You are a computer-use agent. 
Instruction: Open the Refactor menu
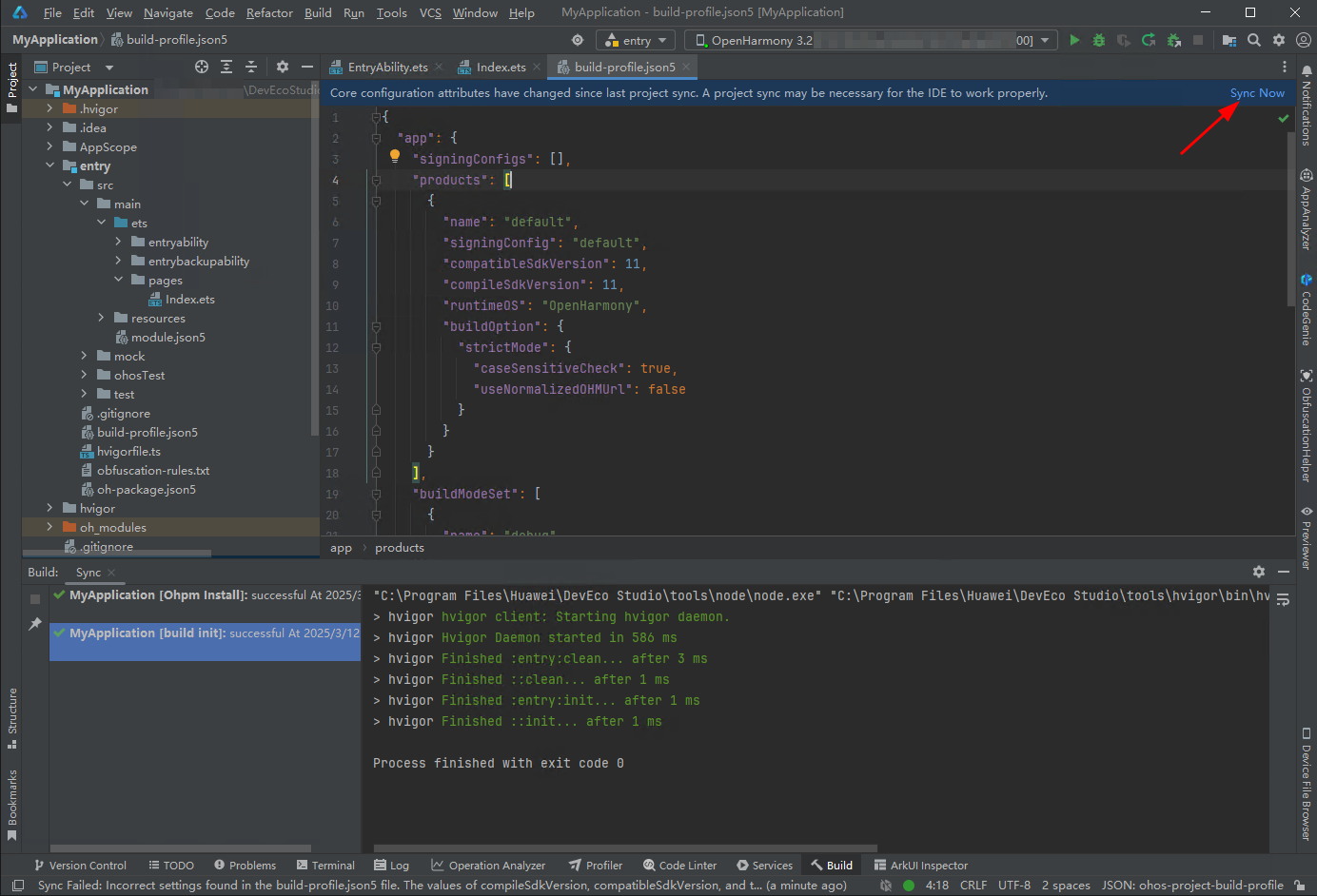pyautogui.click(x=269, y=12)
